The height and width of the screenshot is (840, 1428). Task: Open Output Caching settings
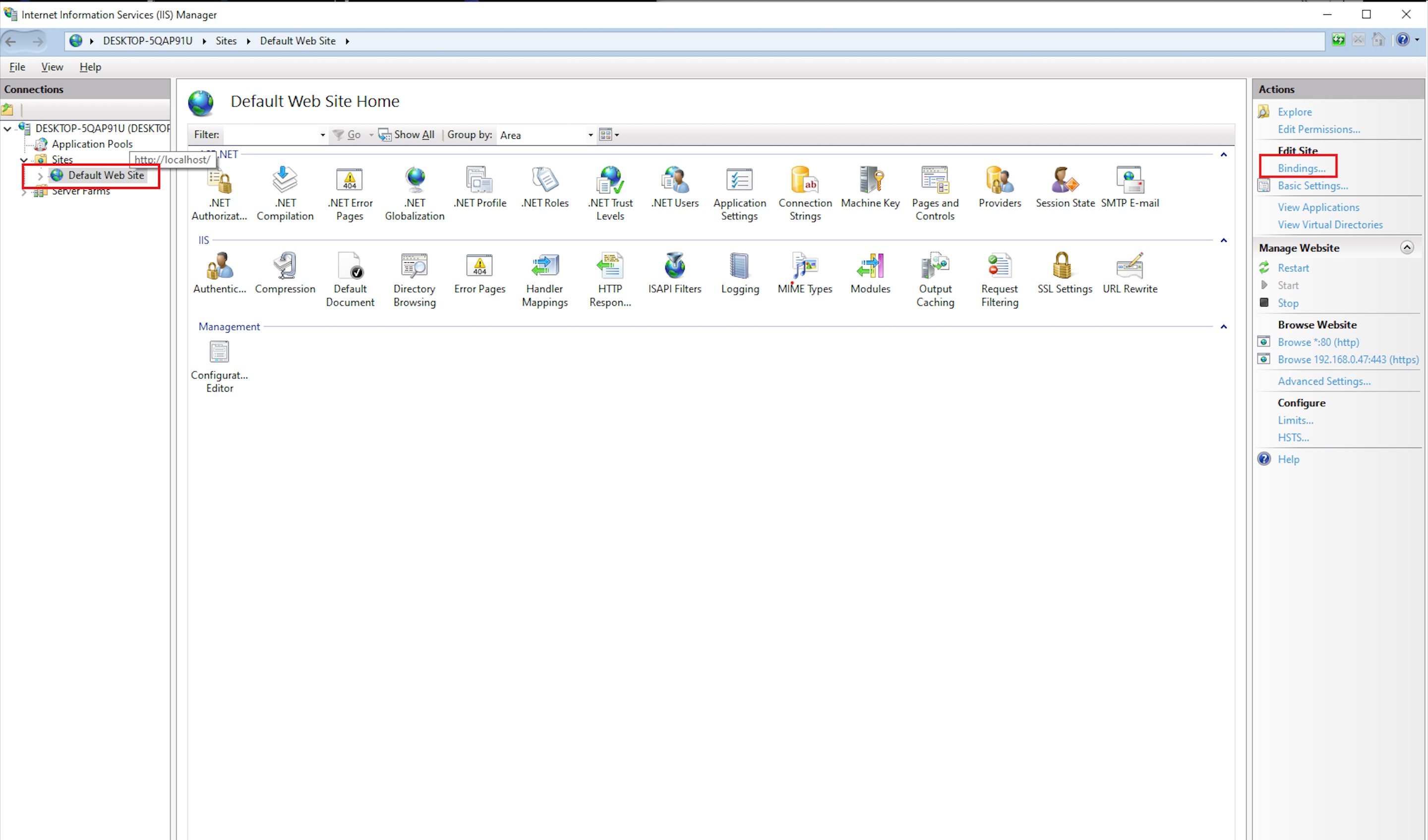[935, 280]
